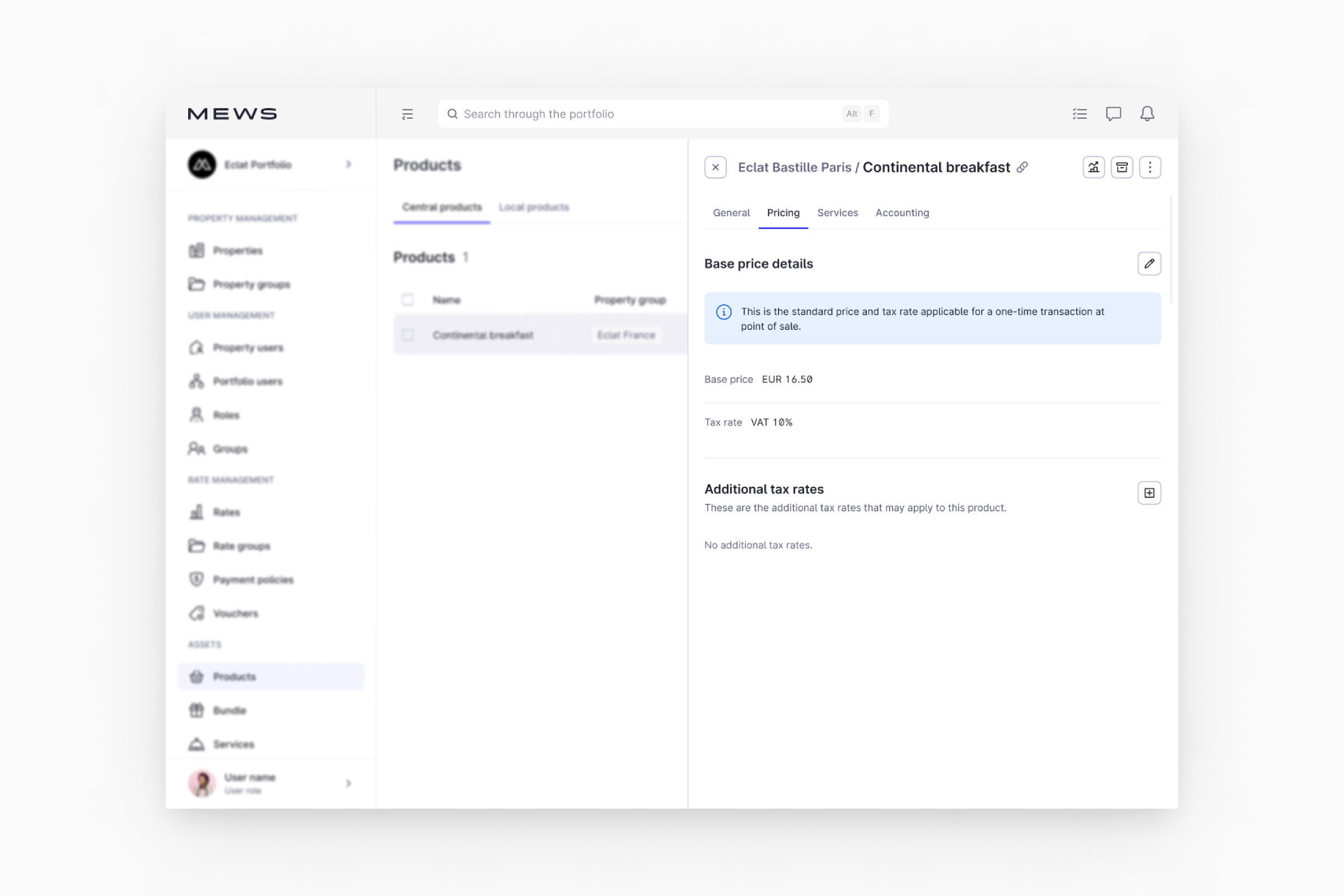Tick the Continental breakfast row checkbox
This screenshot has height=896, width=1344.
[x=408, y=335]
